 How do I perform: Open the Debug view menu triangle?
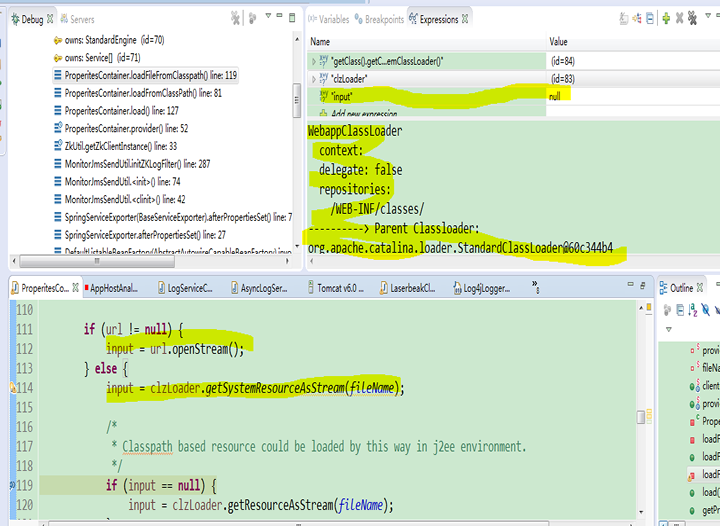coord(268,16)
